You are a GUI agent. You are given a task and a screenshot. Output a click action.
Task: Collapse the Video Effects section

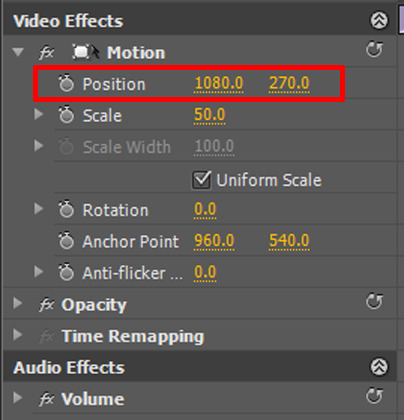[379, 20]
